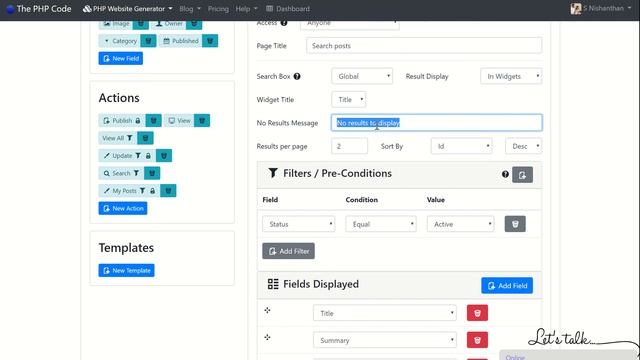
Task: Click the Add Filter button
Action: coord(288,251)
